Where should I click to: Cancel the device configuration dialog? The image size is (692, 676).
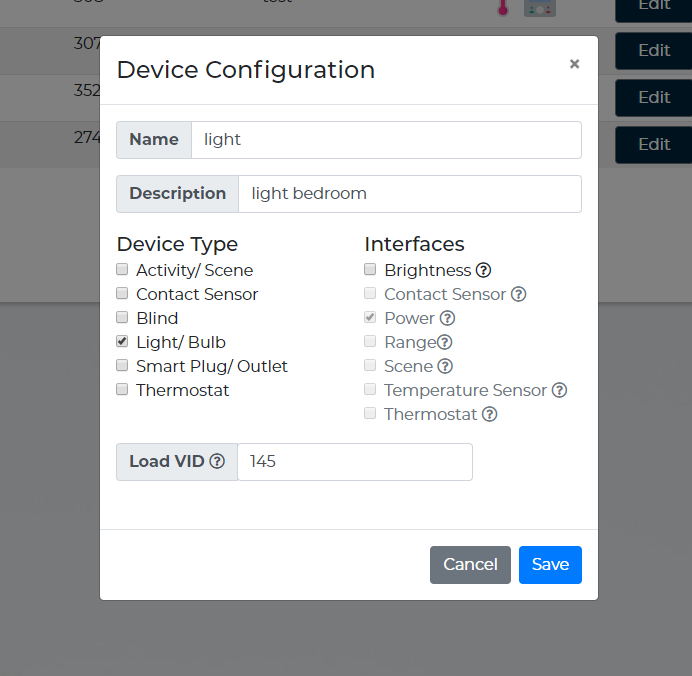(470, 565)
